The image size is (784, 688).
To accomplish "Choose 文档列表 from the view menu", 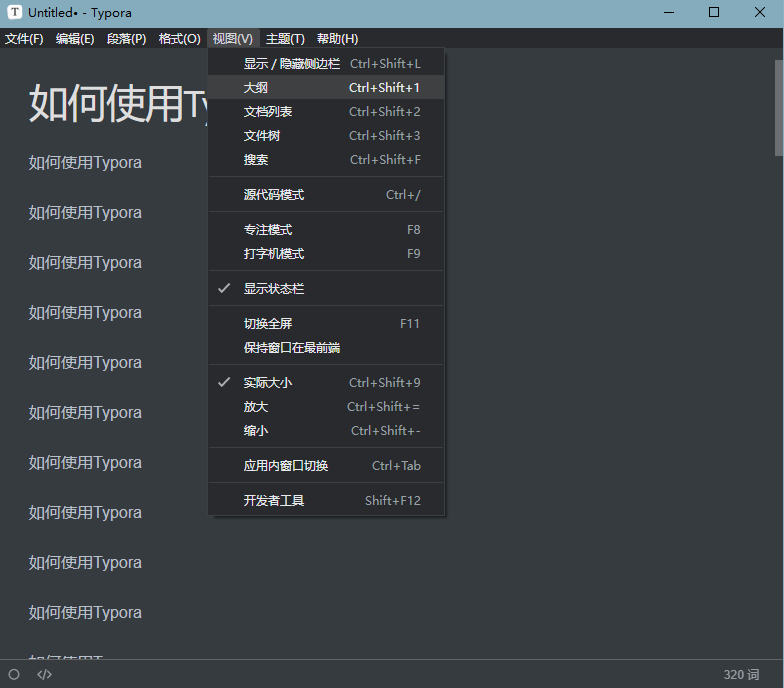I will (326, 112).
